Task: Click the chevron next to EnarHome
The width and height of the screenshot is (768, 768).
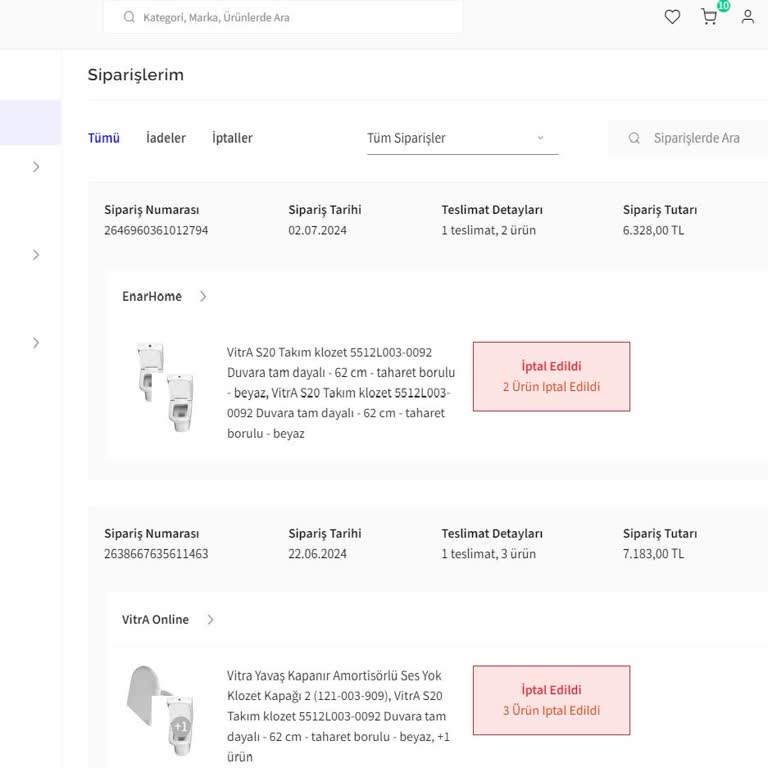Action: 203,296
